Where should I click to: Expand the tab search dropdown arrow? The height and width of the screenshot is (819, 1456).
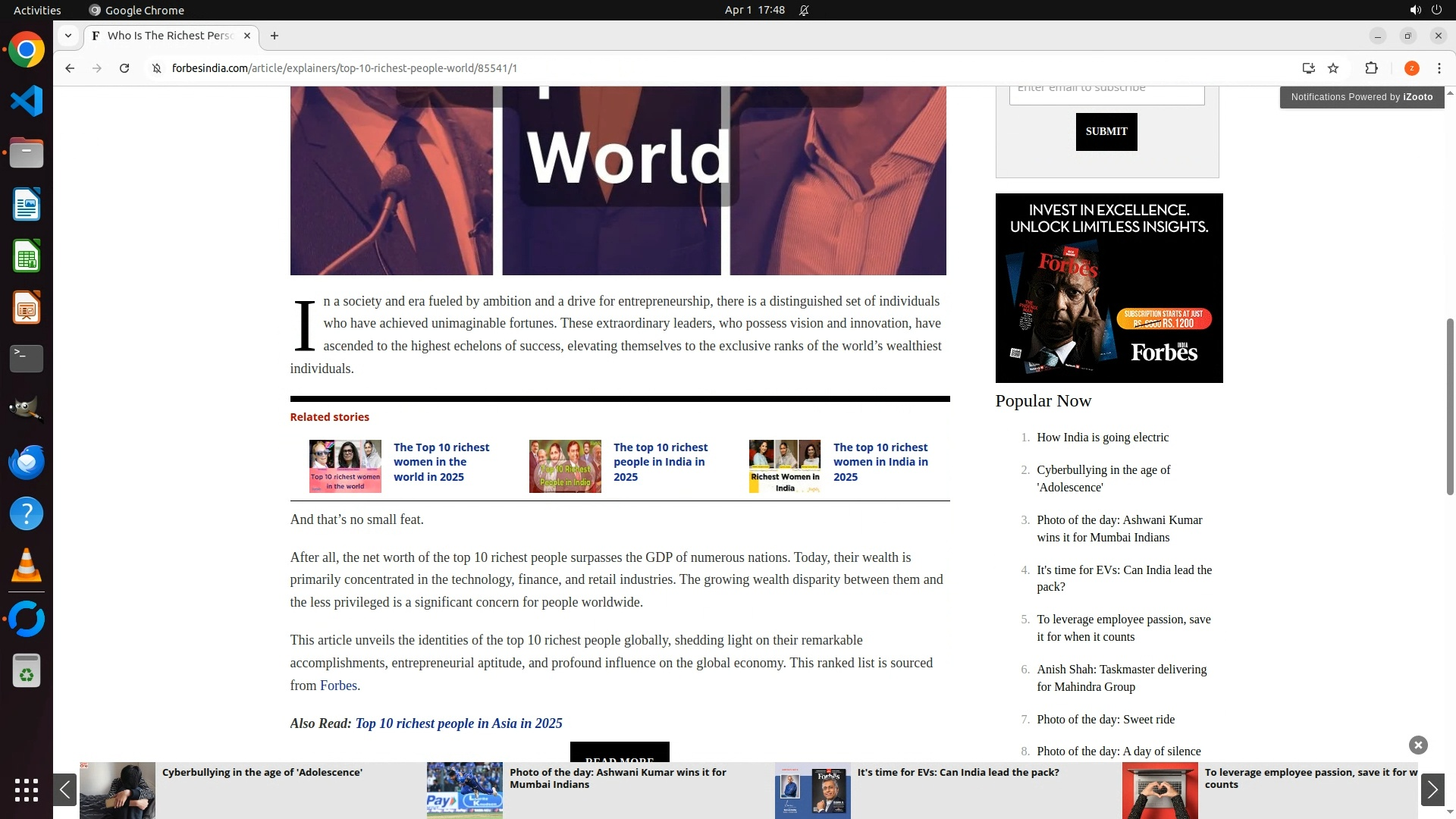click(68, 36)
